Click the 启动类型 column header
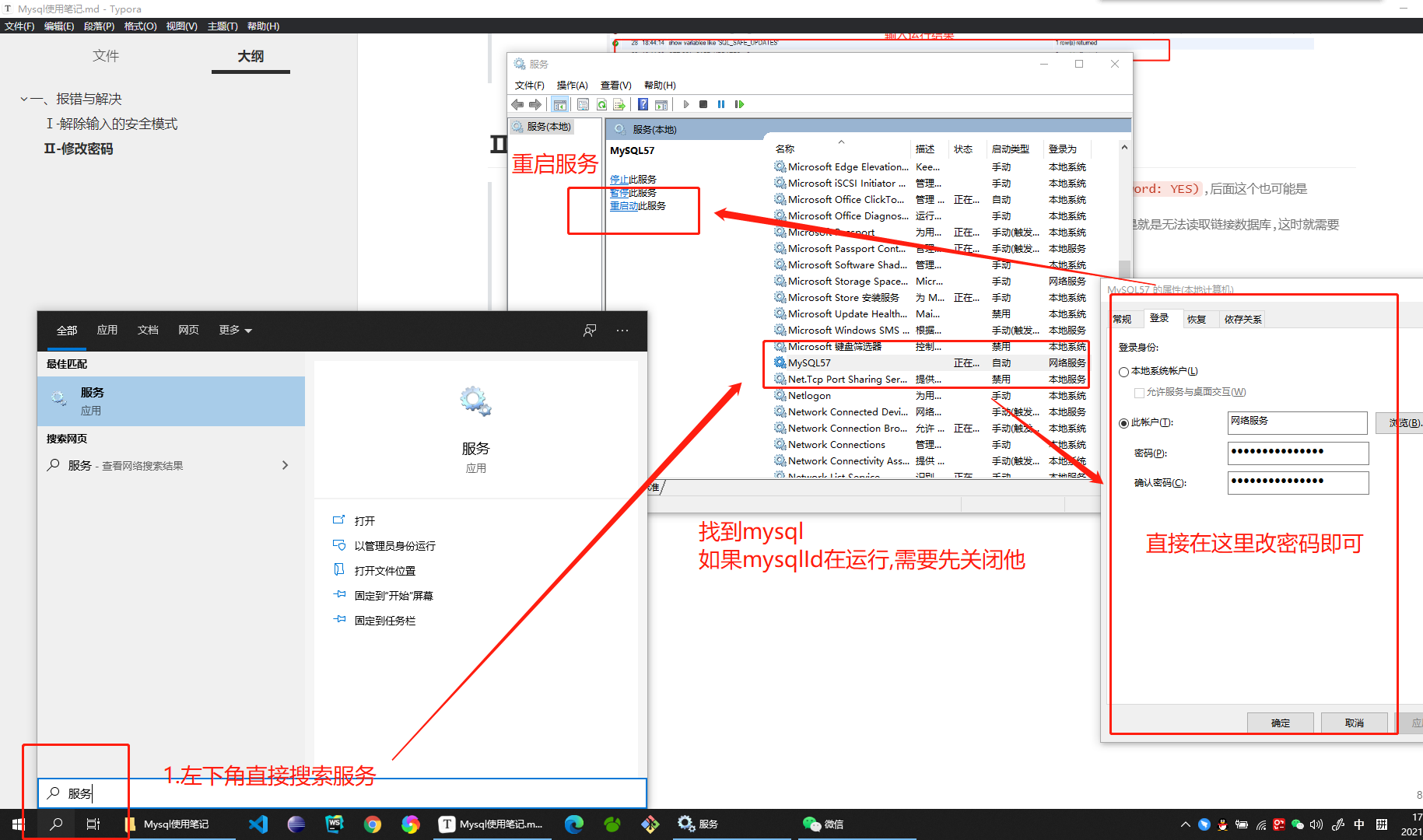Screen dimensions: 1423x840 [x=1011, y=149]
